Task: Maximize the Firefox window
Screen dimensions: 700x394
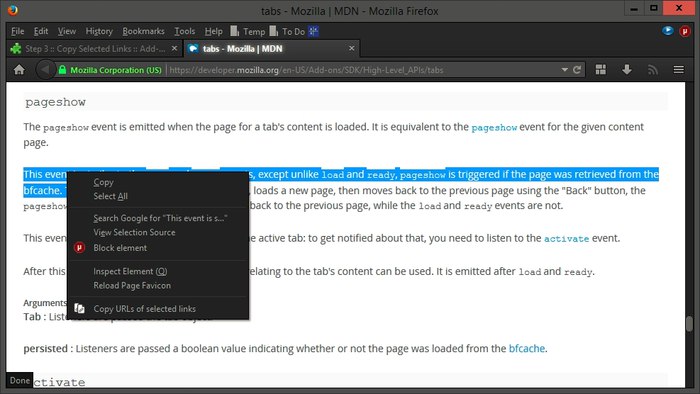Action: point(654,8)
